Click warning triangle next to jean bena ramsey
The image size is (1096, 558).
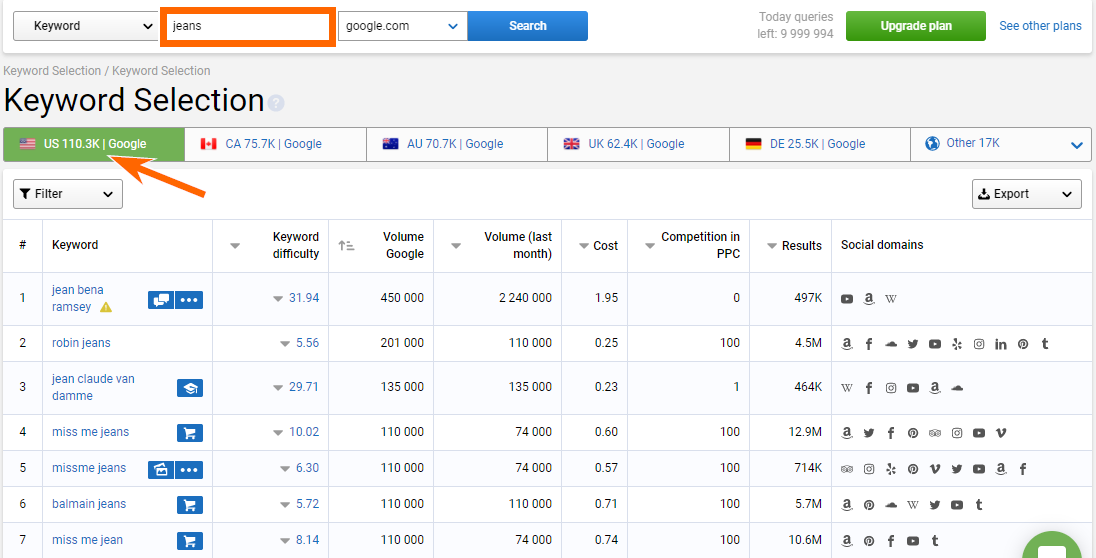point(106,307)
